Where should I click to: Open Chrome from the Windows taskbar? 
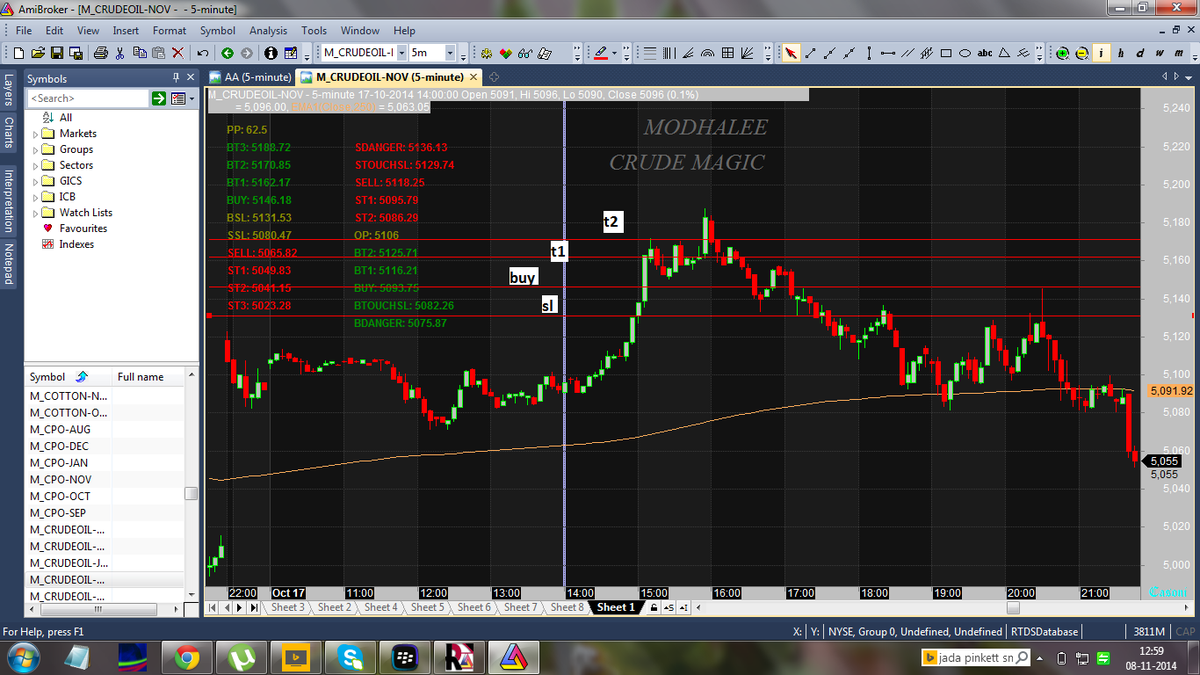coord(187,657)
